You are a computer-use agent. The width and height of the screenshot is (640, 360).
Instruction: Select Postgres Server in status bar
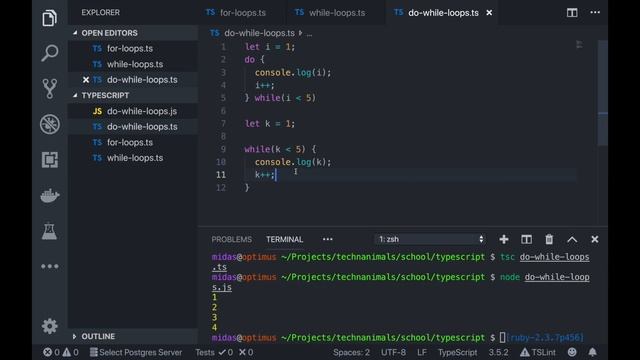[x=136, y=352]
